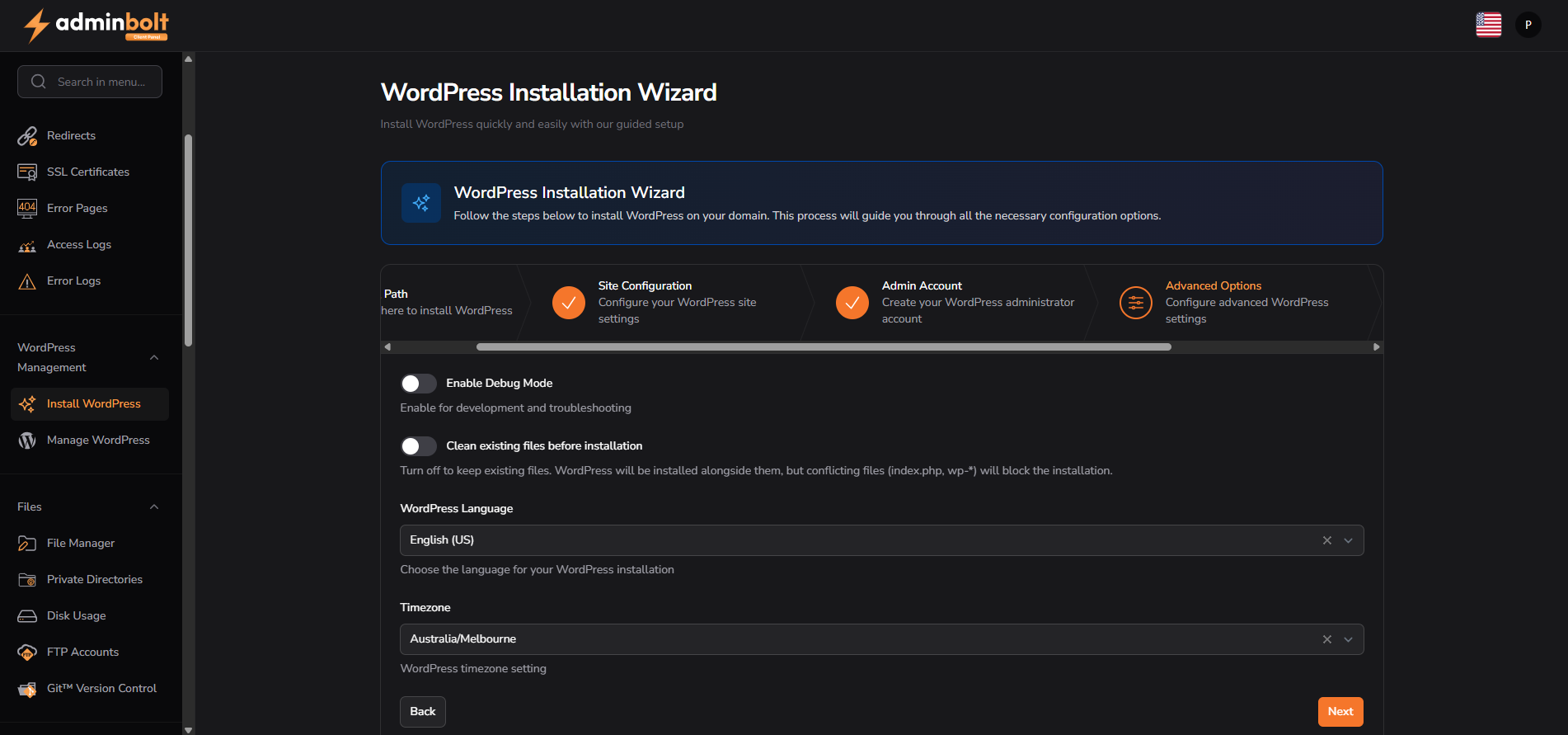Click the FTP Accounts icon

27,653
